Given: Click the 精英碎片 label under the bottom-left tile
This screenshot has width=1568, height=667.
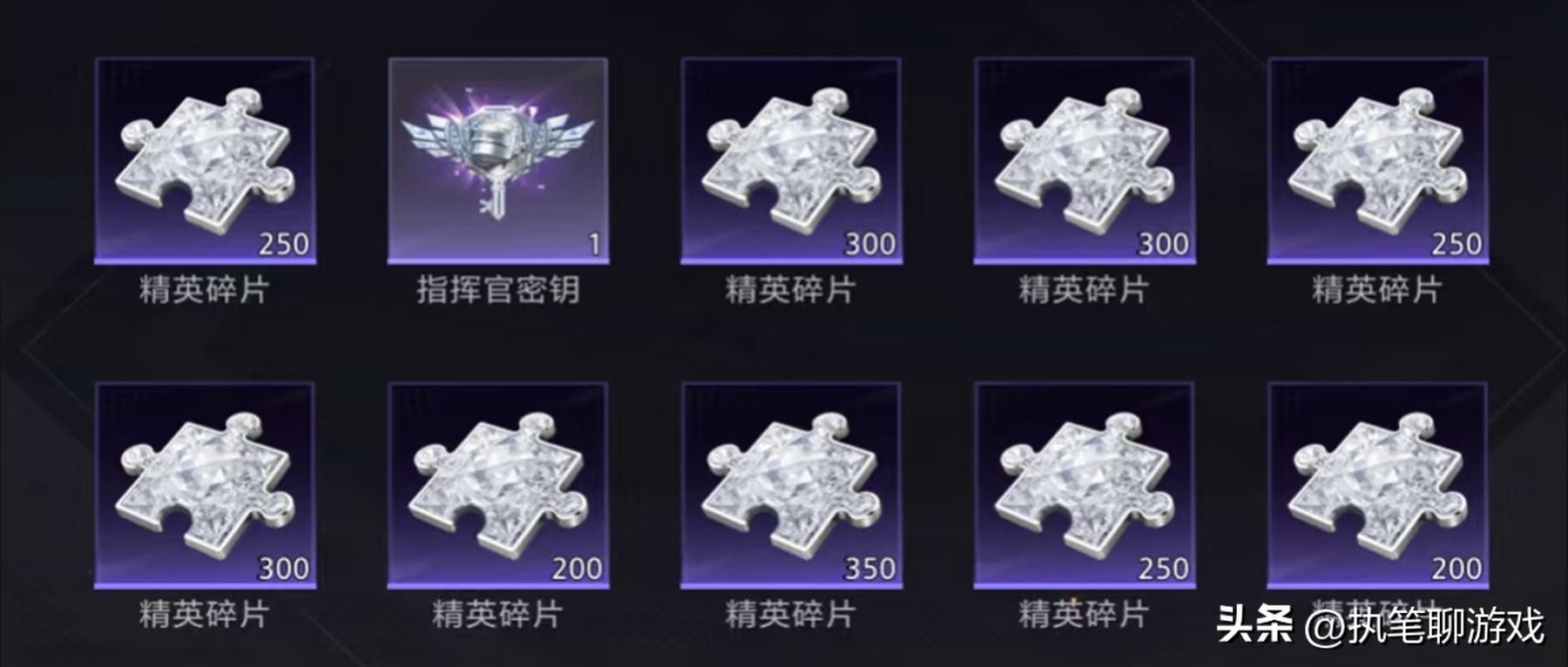Looking at the screenshot, I should [x=205, y=615].
